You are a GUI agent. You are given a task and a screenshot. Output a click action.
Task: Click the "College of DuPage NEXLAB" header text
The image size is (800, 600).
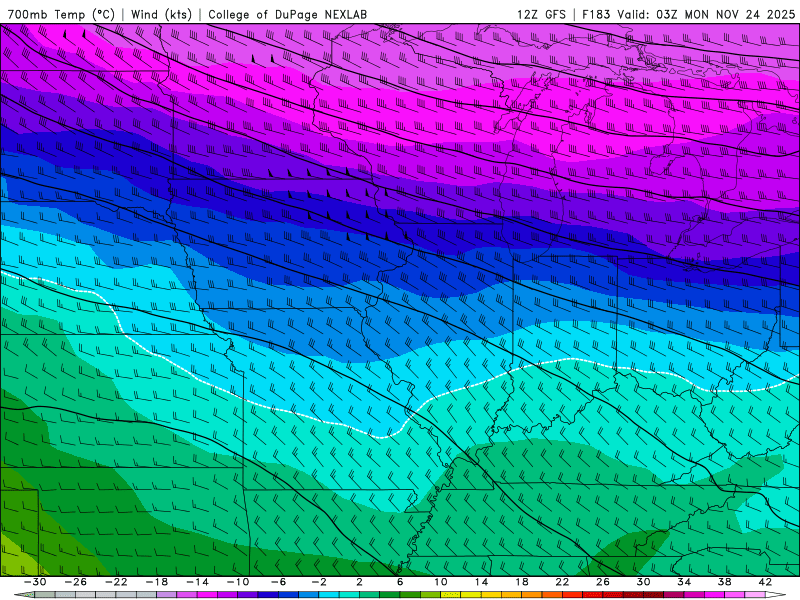287,14
